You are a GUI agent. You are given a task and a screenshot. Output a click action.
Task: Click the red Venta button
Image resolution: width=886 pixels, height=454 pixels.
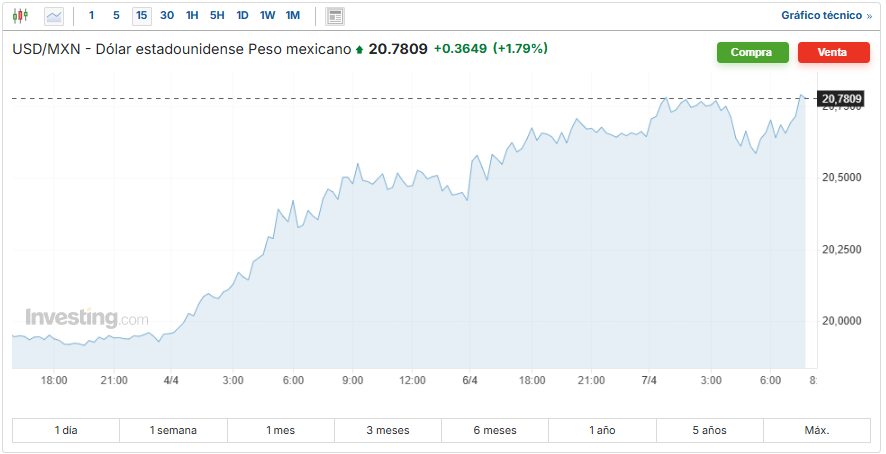tap(833, 53)
